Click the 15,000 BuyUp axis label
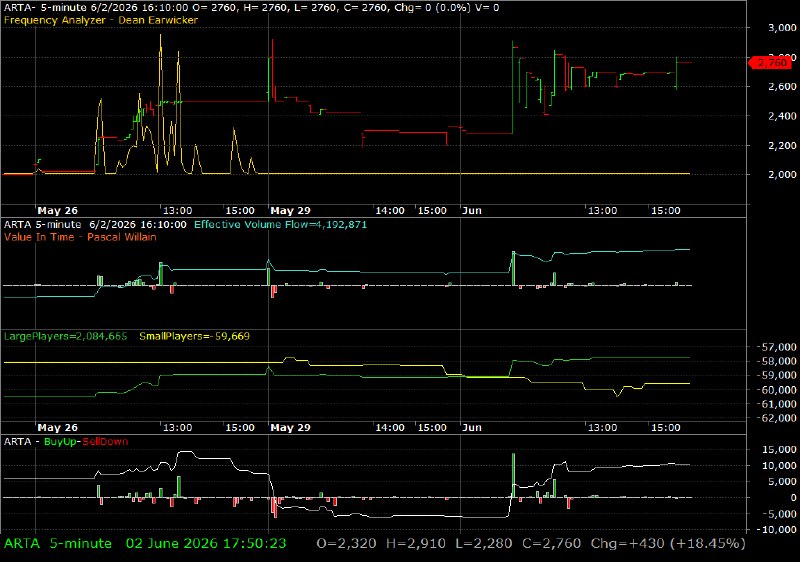Viewport: 800px width, 562px height. (x=780, y=450)
